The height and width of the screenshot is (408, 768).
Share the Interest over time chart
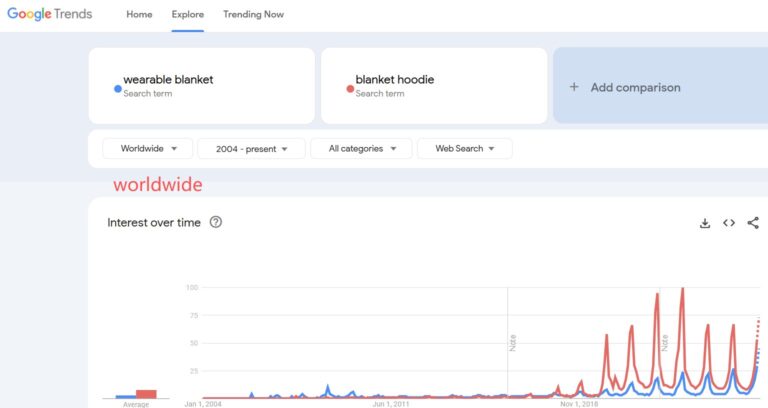(x=753, y=223)
